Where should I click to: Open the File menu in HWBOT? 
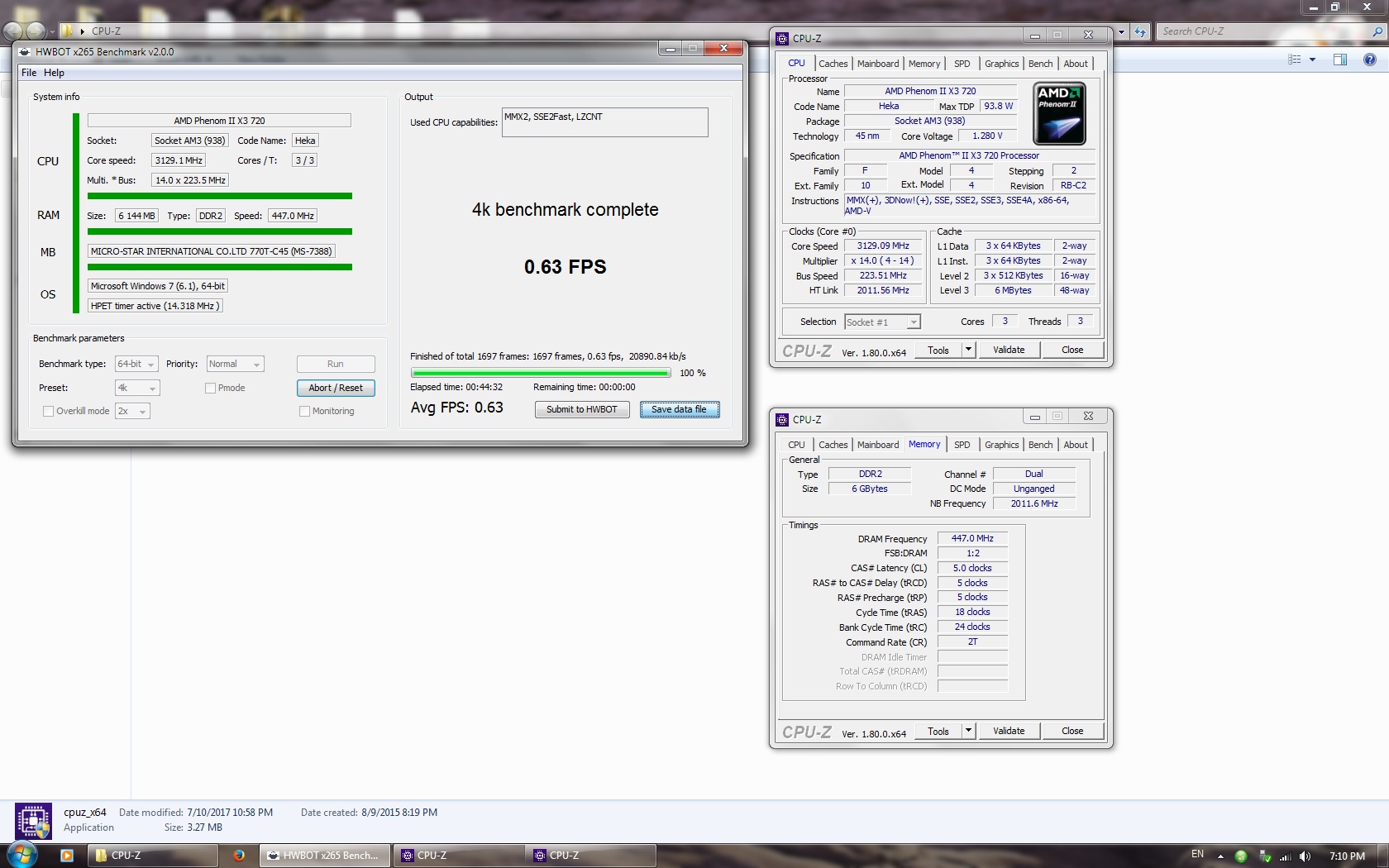29,73
